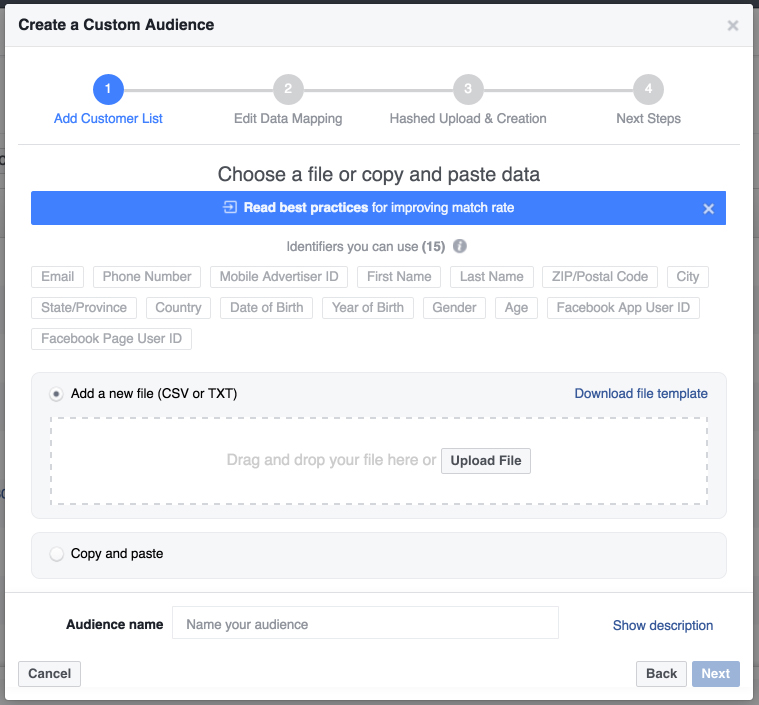Dismiss the best practices blue banner

[708, 209]
